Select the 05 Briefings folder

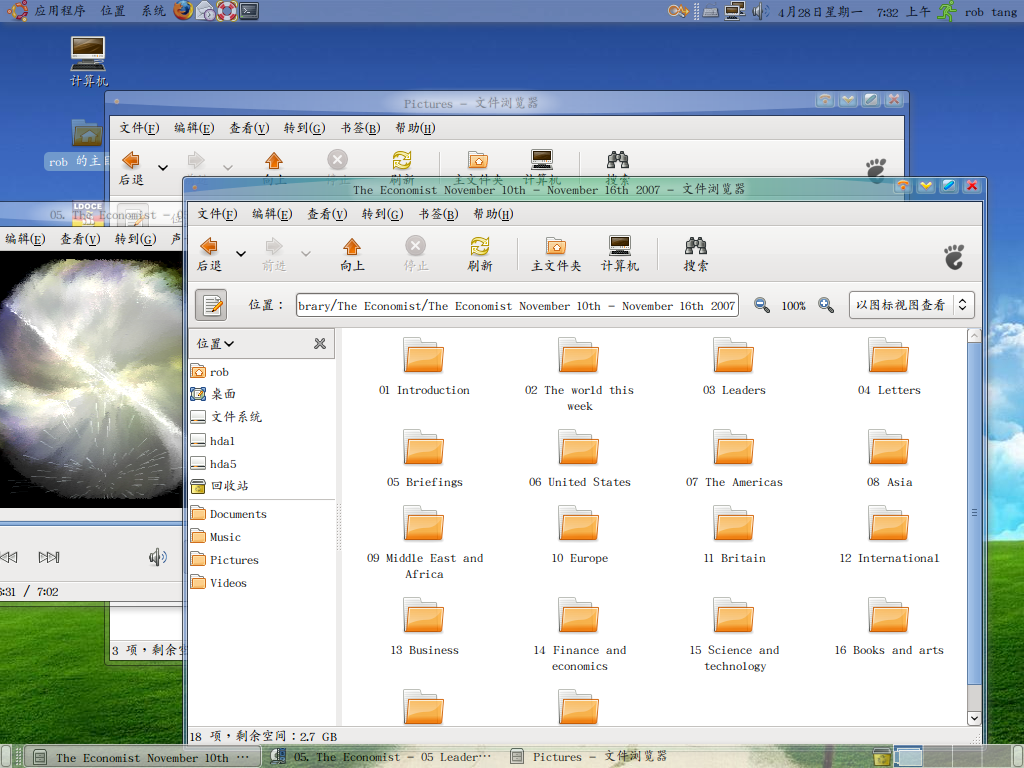424,458
